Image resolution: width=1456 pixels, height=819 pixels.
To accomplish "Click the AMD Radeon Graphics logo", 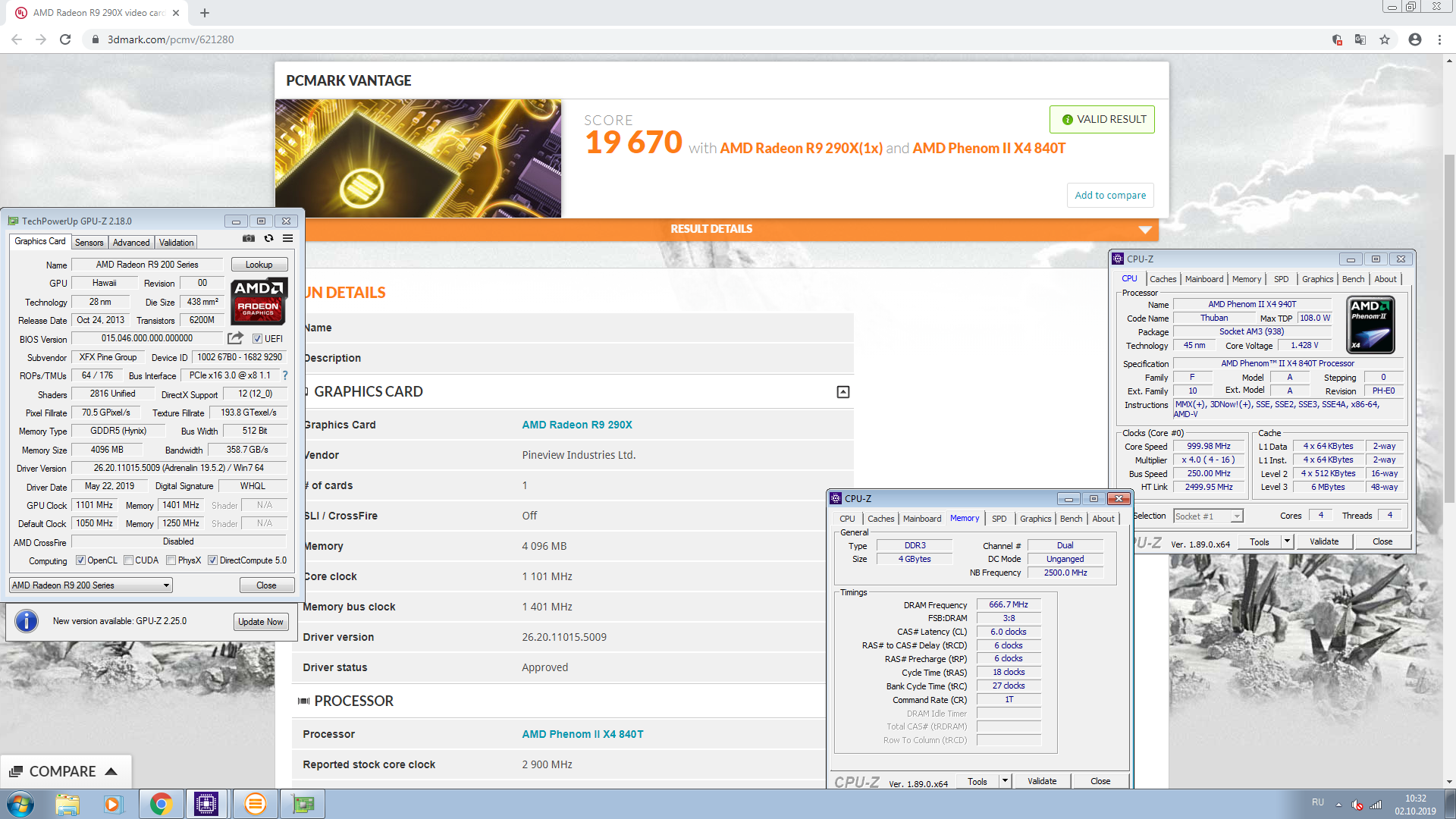I will pyautogui.click(x=259, y=301).
